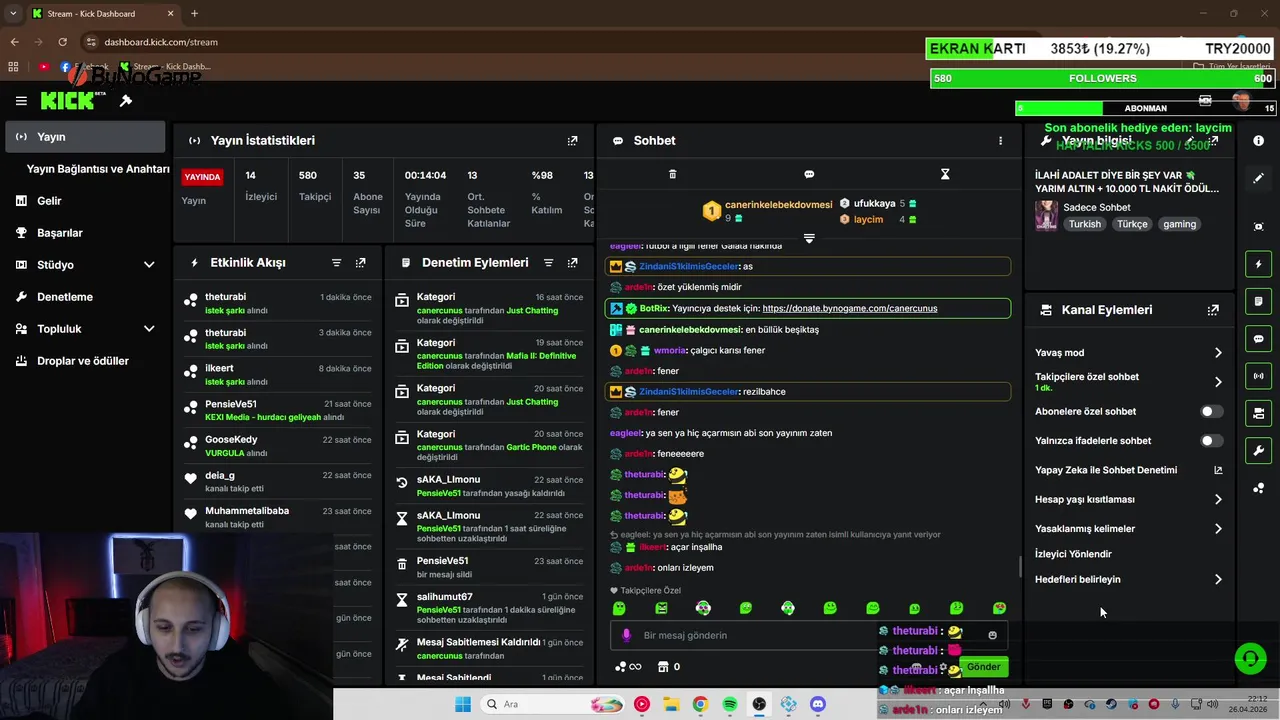
Task: Open Discord from the taskbar
Action: (818, 704)
